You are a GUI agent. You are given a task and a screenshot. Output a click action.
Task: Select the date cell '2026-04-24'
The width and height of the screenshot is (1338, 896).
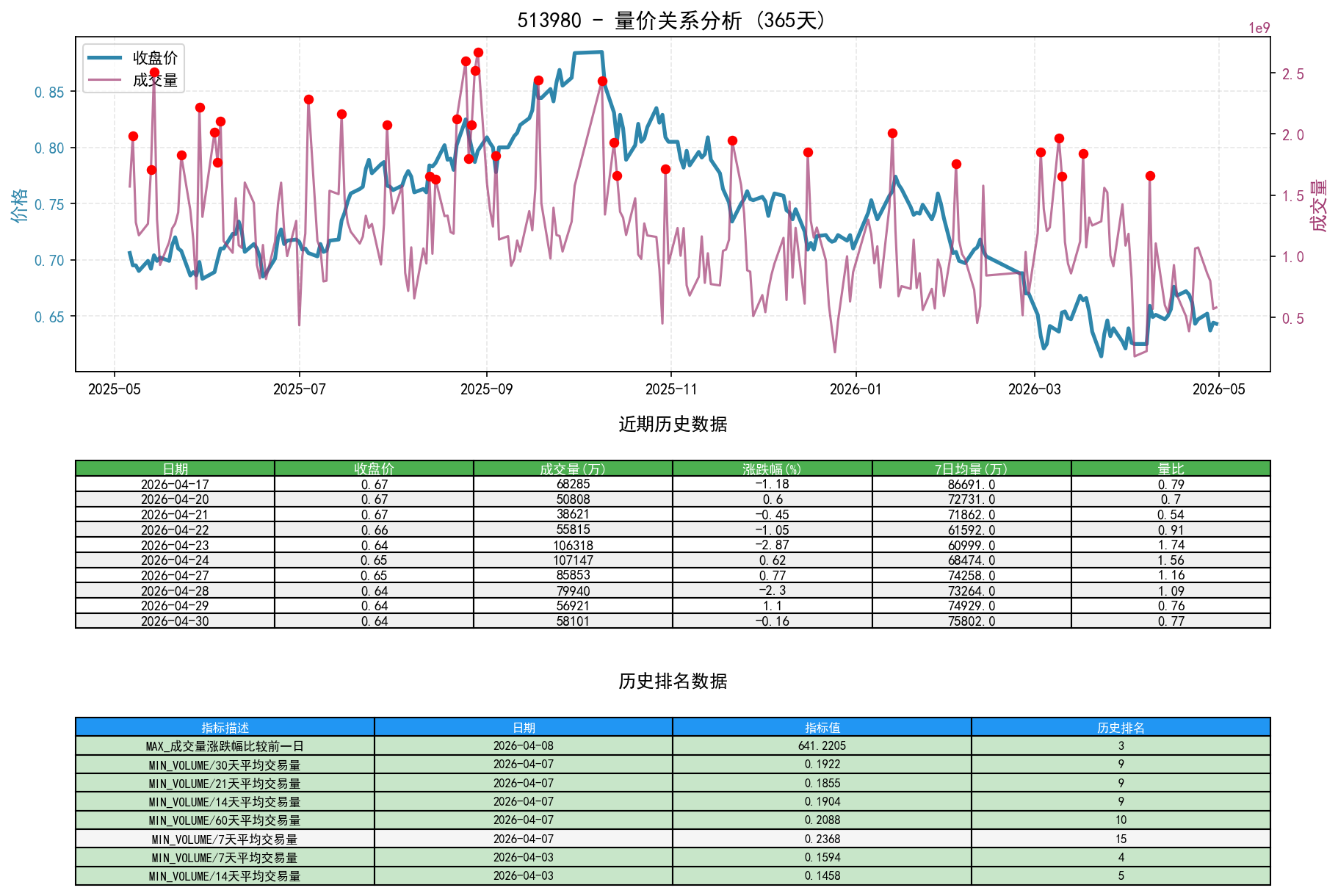(x=175, y=560)
